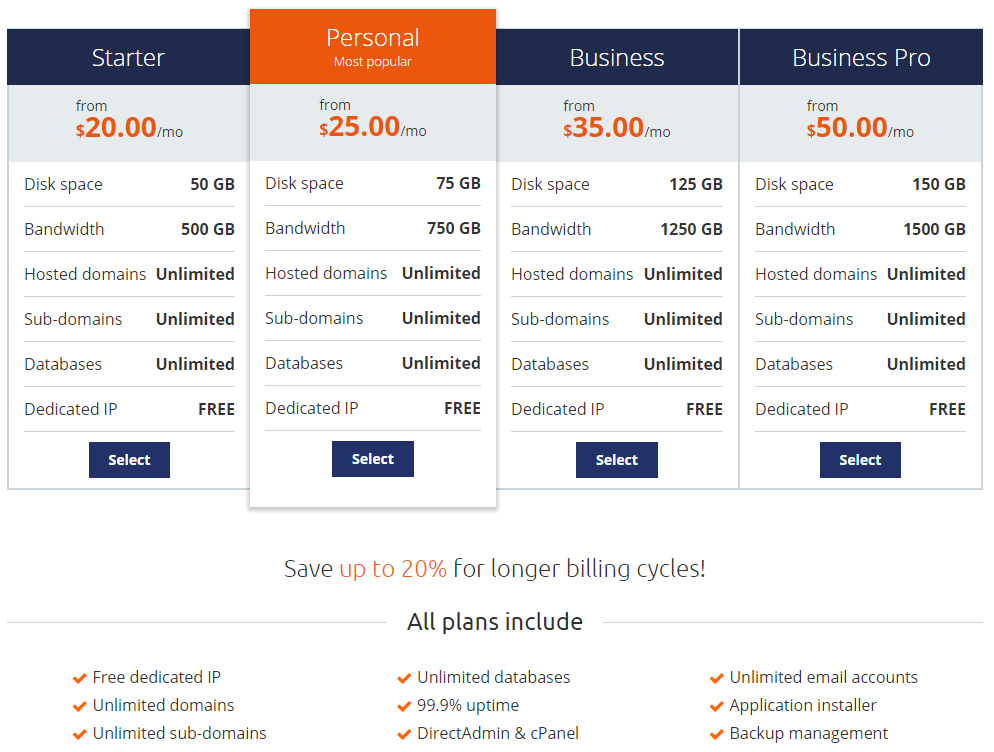Viewport: 994px width, 752px height.
Task: Click the Dedicated IP FREE entry under Starter
Action: pos(129,409)
